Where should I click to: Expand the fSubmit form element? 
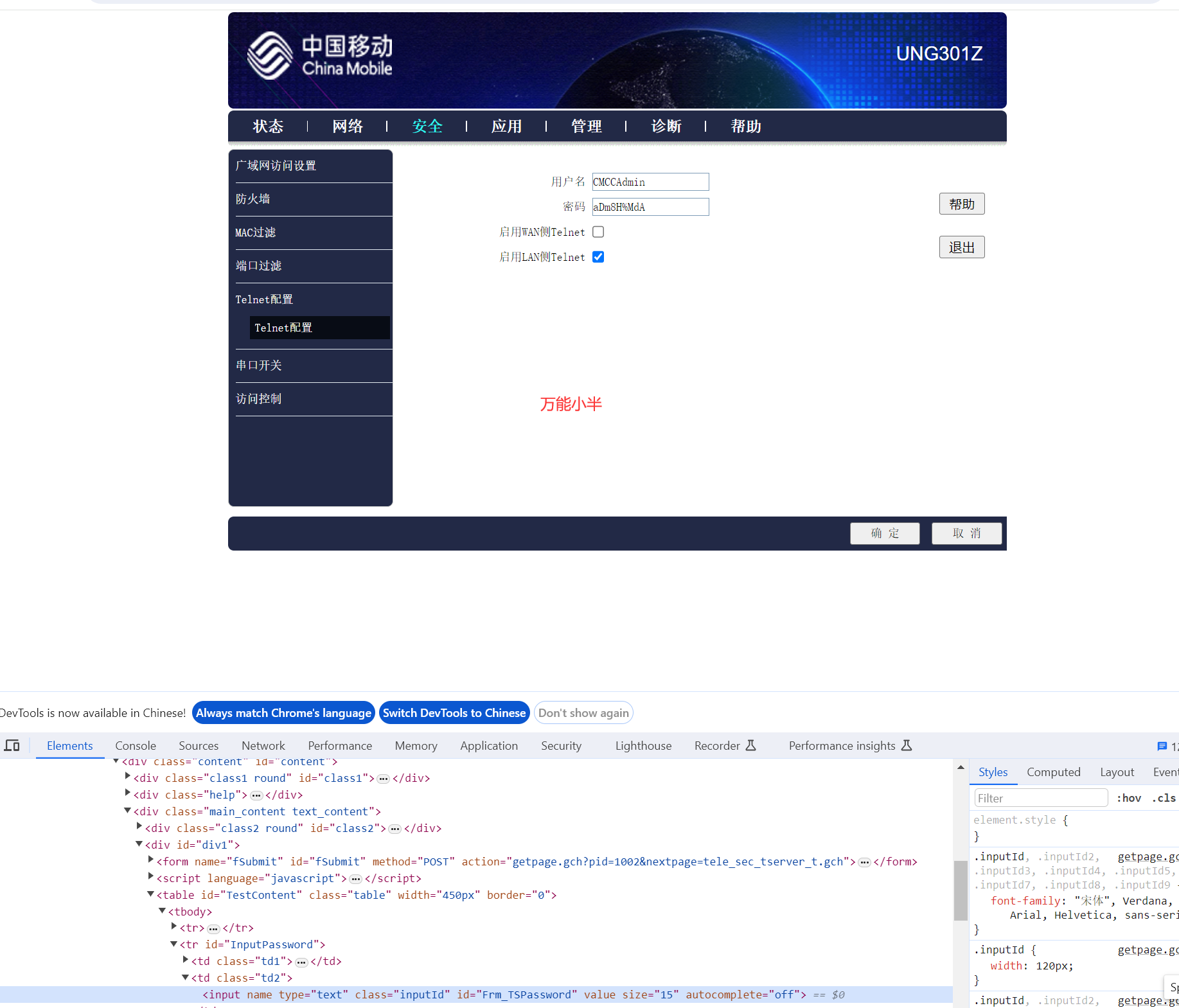tap(151, 860)
